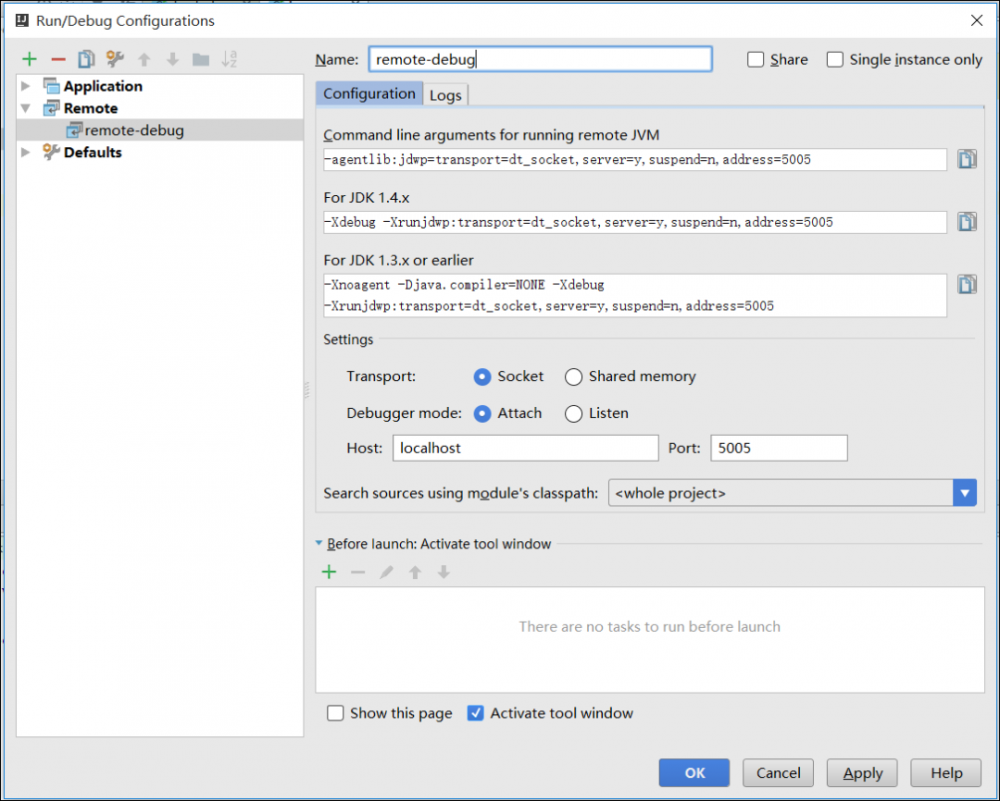Uncheck Activate tool window

click(476, 713)
